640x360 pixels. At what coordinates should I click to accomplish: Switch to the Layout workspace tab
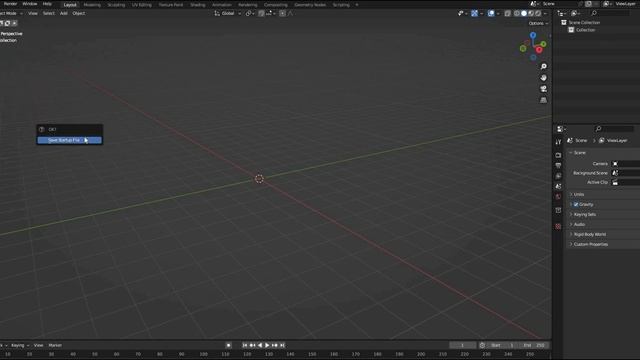pyautogui.click(x=70, y=5)
